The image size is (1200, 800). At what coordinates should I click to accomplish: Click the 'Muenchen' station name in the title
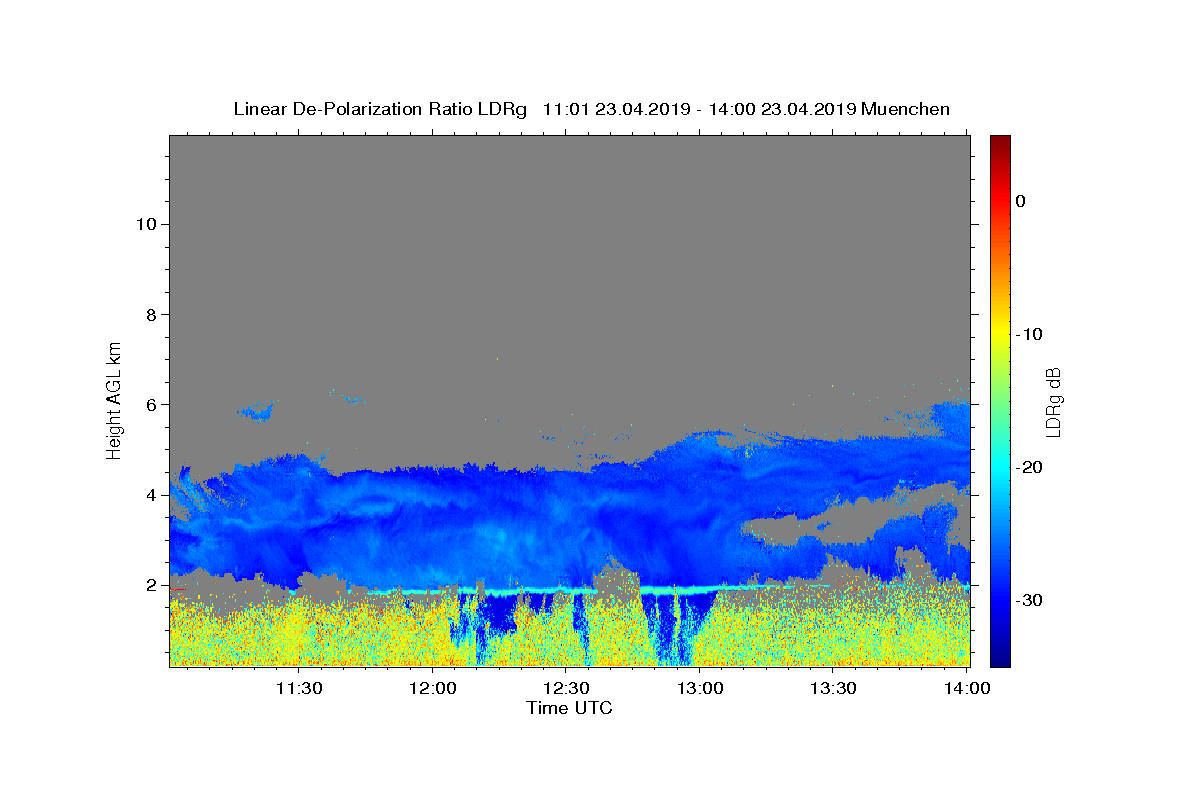click(906, 109)
